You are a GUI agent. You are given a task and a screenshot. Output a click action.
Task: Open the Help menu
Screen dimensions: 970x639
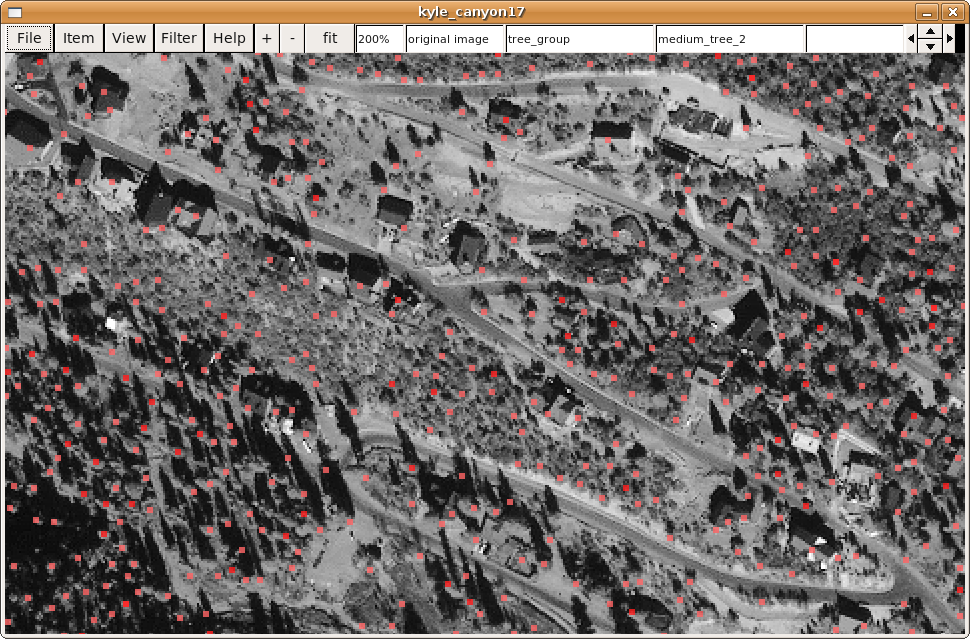[229, 38]
